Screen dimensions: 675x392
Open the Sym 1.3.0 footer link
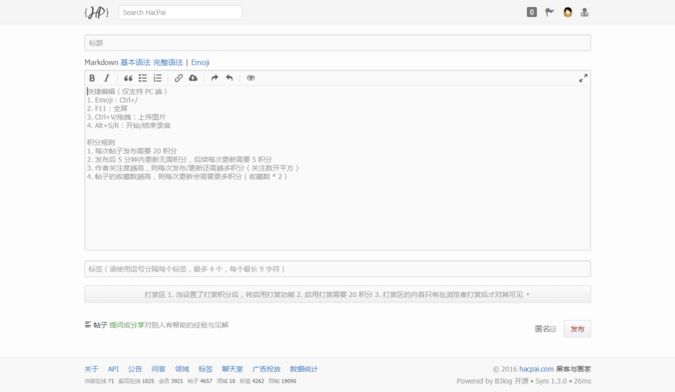point(551,381)
